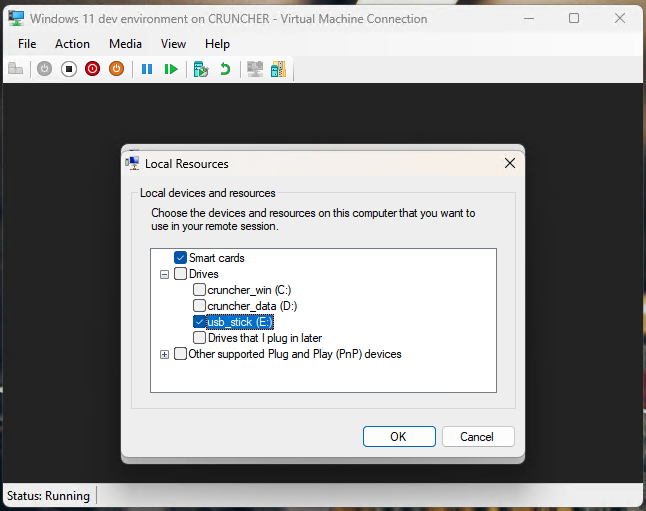Click OK in Local Resources dialog
The width and height of the screenshot is (646, 511).
click(399, 436)
